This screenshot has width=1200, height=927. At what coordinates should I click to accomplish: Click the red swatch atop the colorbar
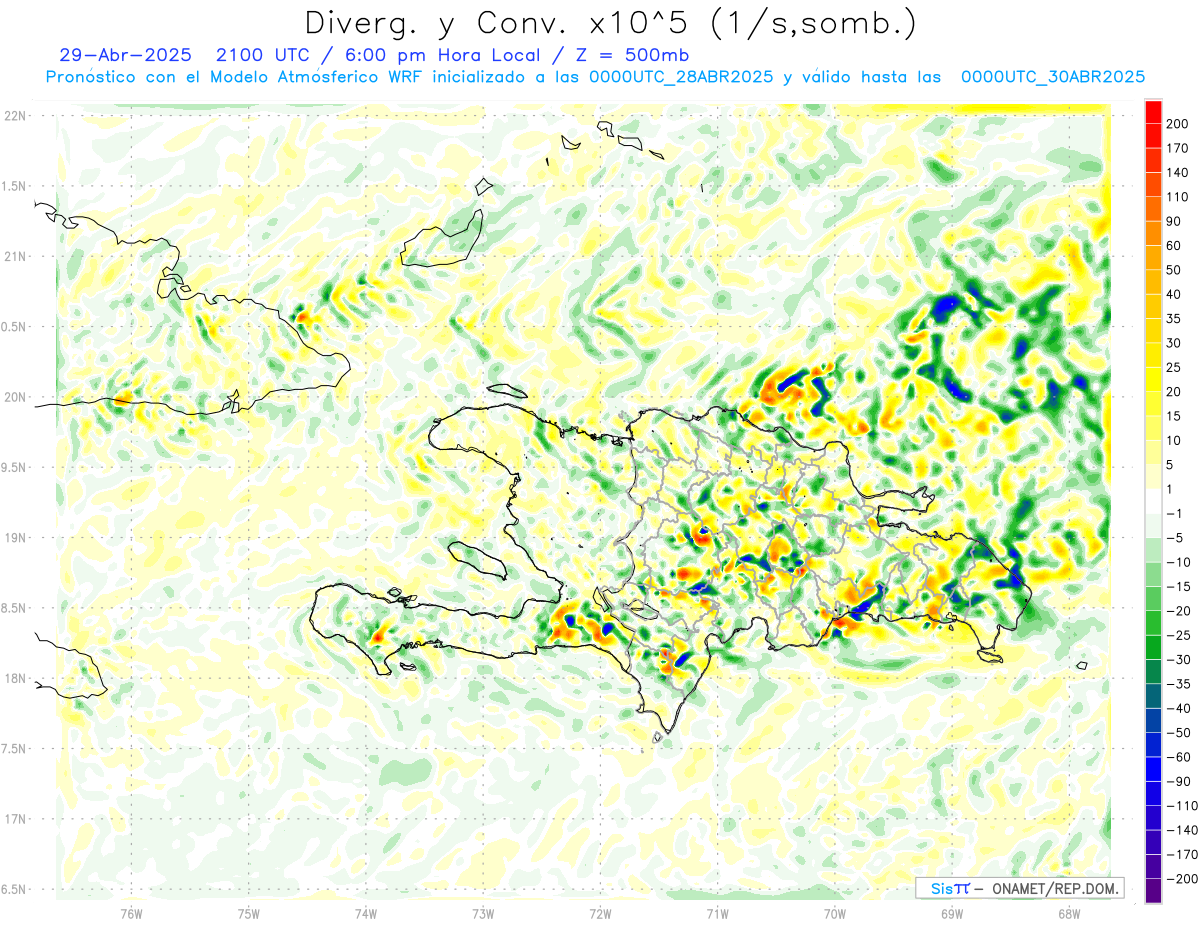[1153, 112]
